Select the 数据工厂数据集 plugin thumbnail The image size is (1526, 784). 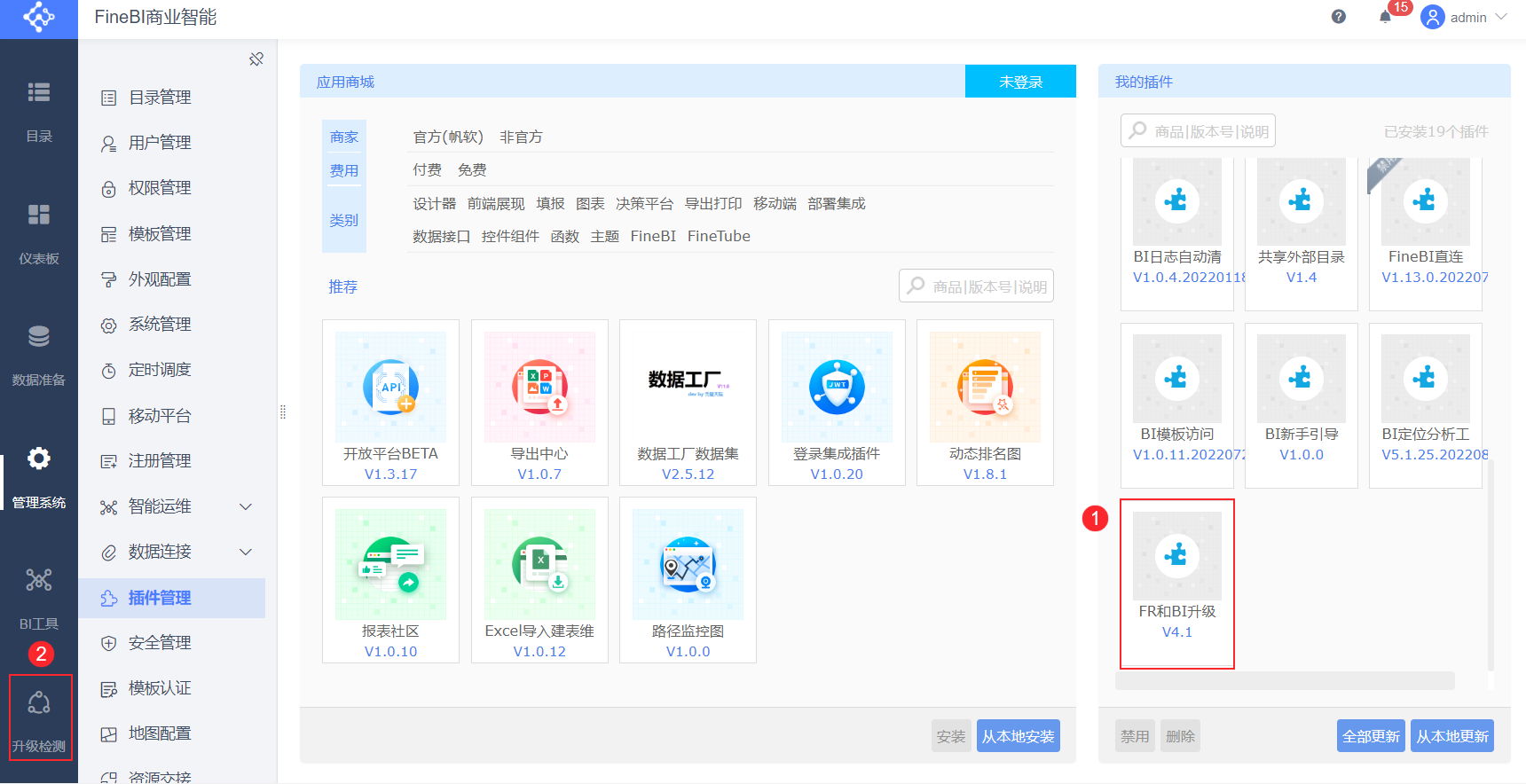(x=688, y=387)
